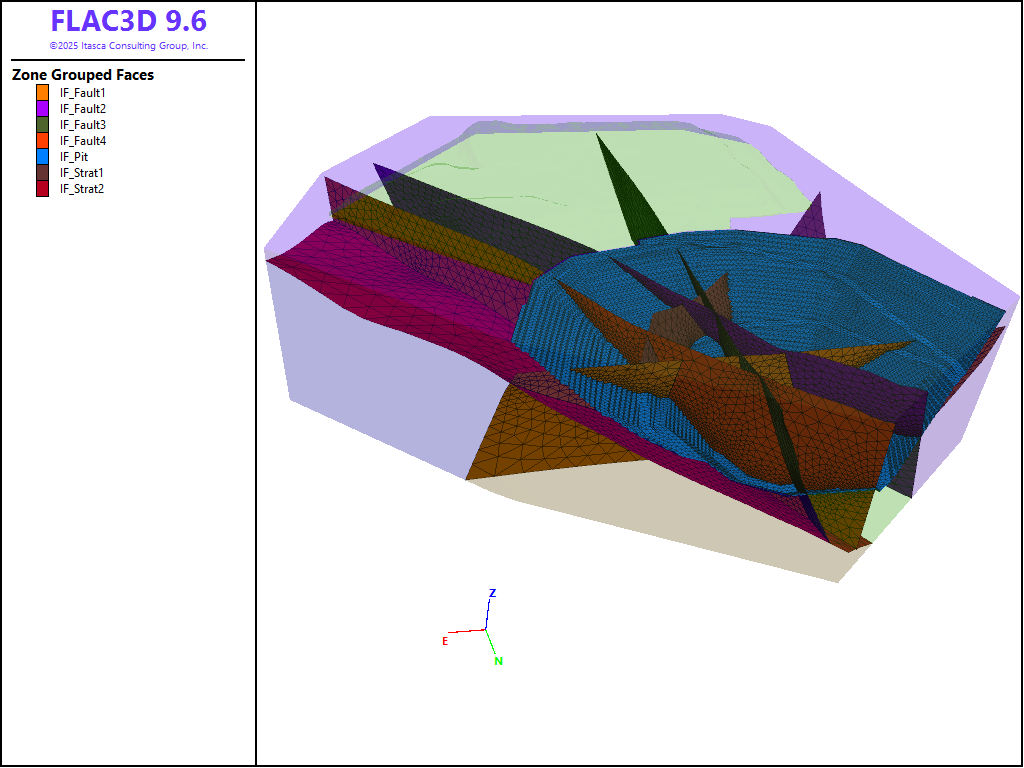Click the orange IF_Fault1 color swatch
Viewport: 1024px width, 768px height.
42,93
